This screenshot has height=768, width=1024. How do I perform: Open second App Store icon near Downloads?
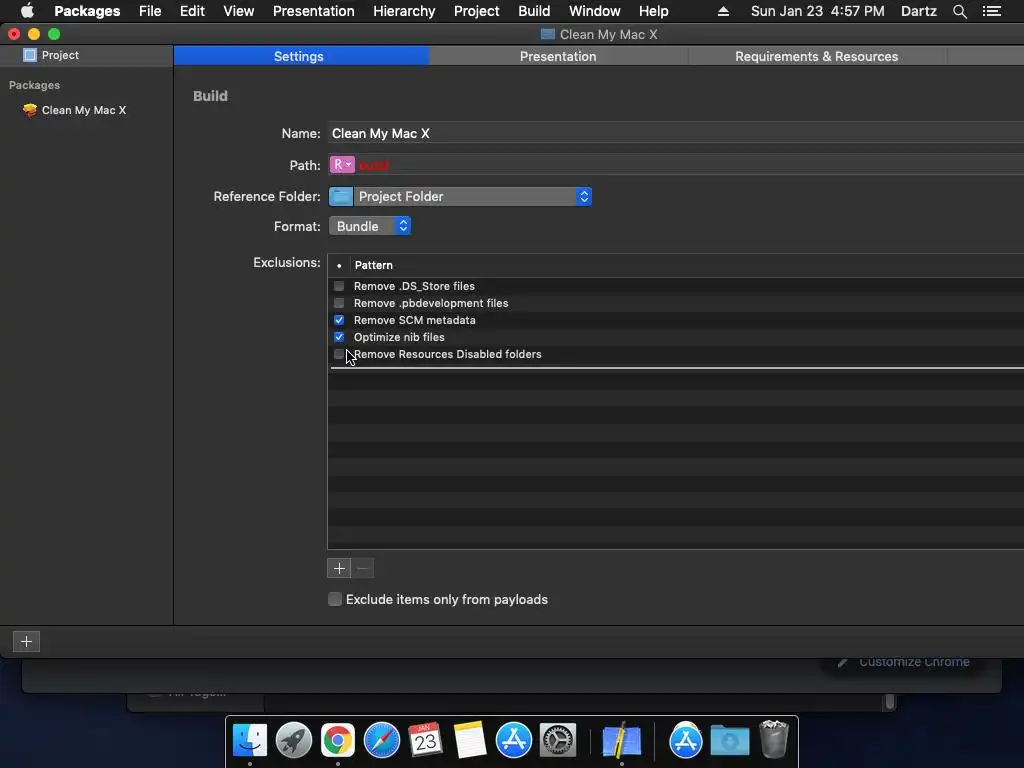pyautogui.click(x=685, y=741)
